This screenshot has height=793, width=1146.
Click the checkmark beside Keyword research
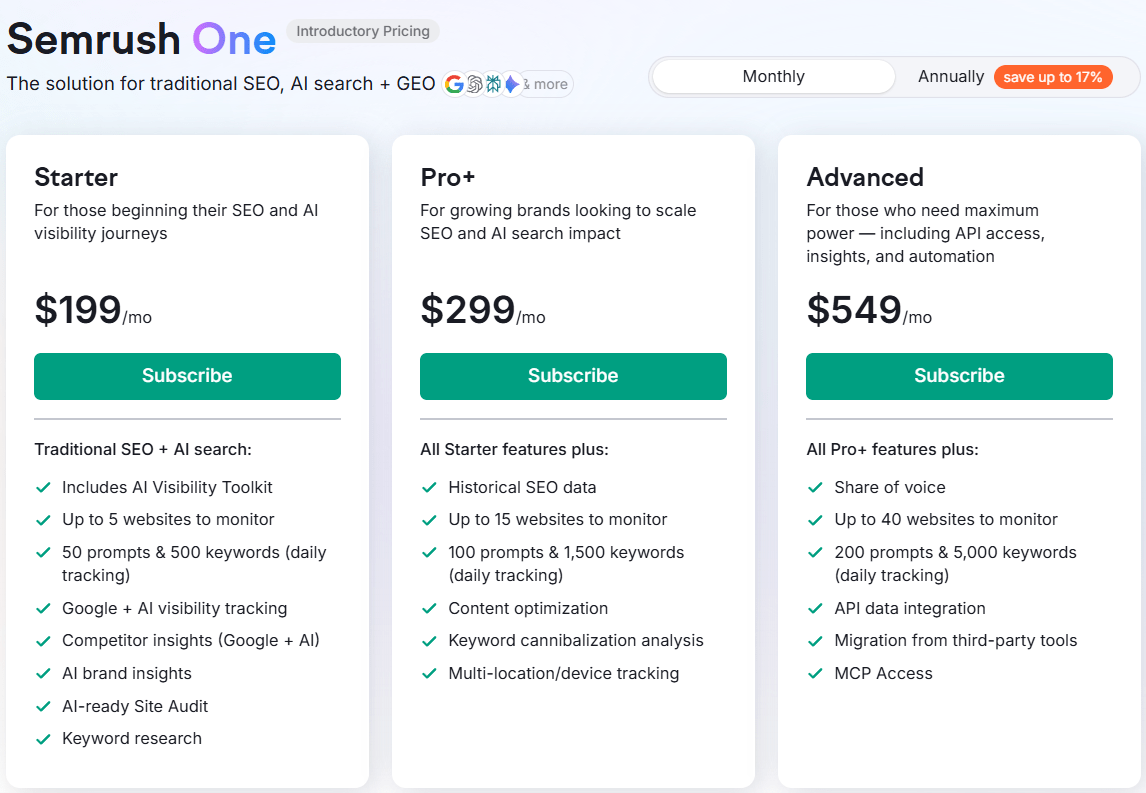pyautogui.click(x=42, y=738)
